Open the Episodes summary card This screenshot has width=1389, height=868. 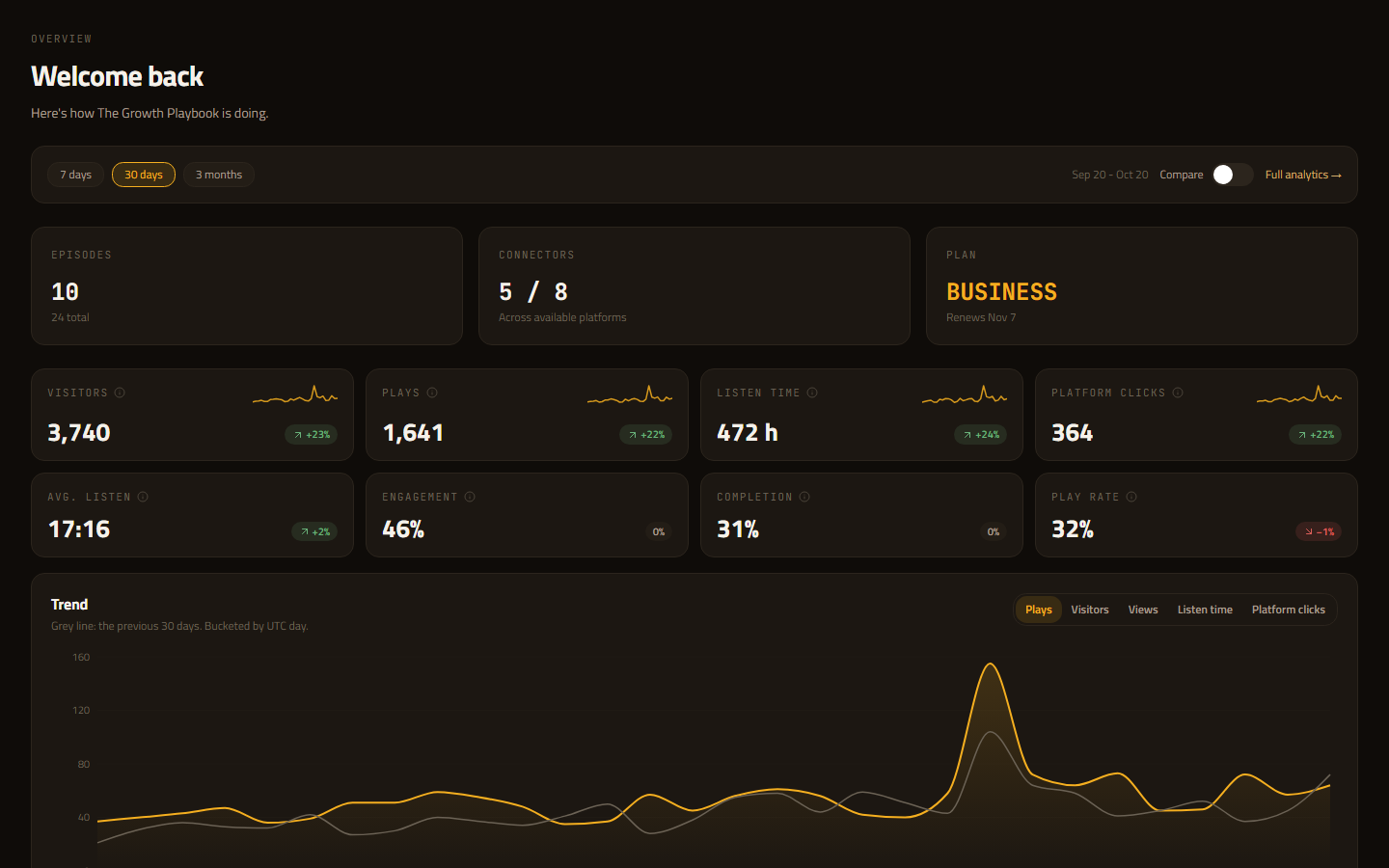(247, 285)
